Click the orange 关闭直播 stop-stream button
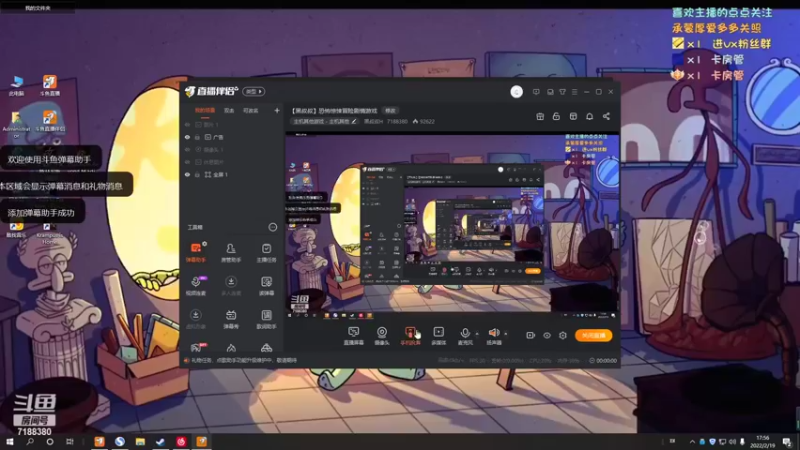The height and width of the screenshot is (450, 800). (593, 335)
